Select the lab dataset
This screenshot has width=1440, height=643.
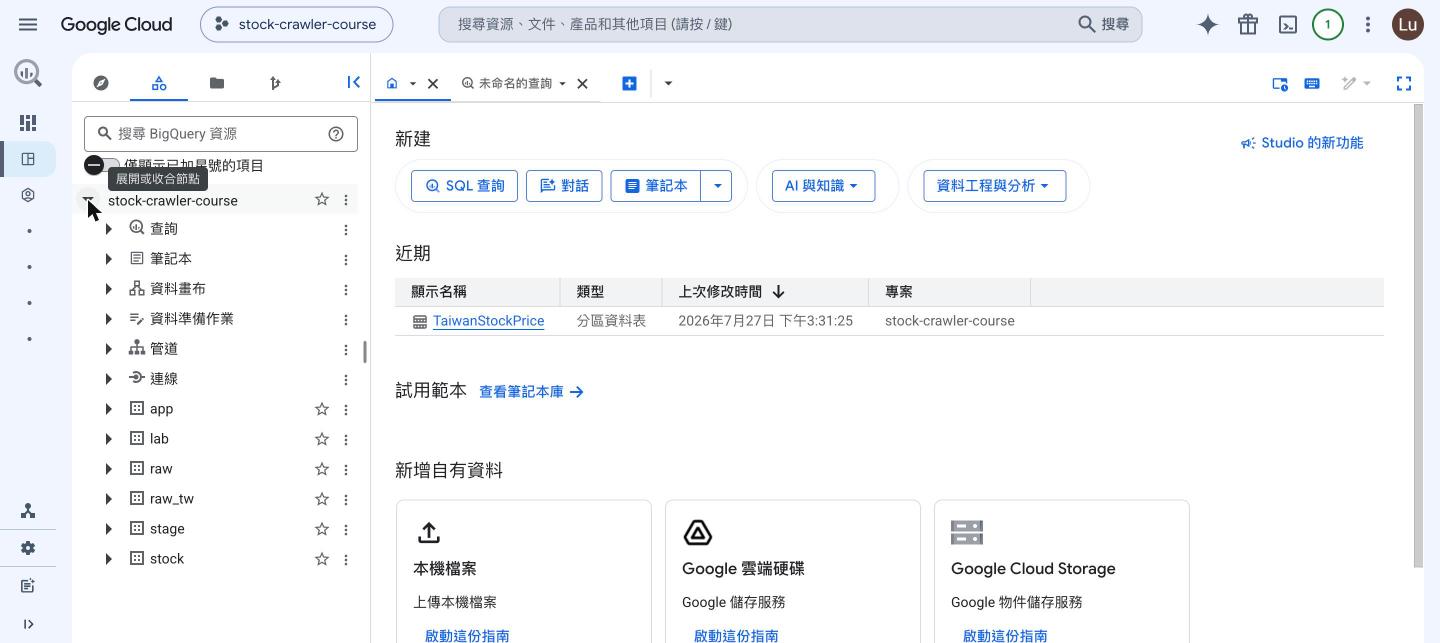(x=159, y=439)
